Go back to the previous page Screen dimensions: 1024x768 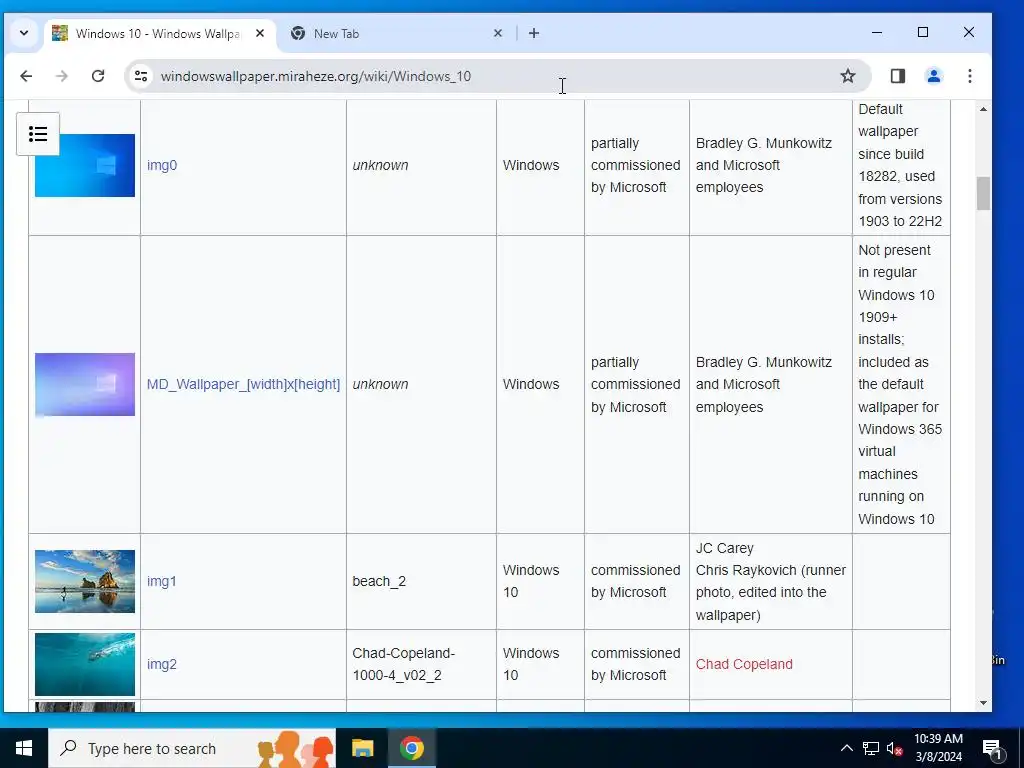click(x=26, y=76)
